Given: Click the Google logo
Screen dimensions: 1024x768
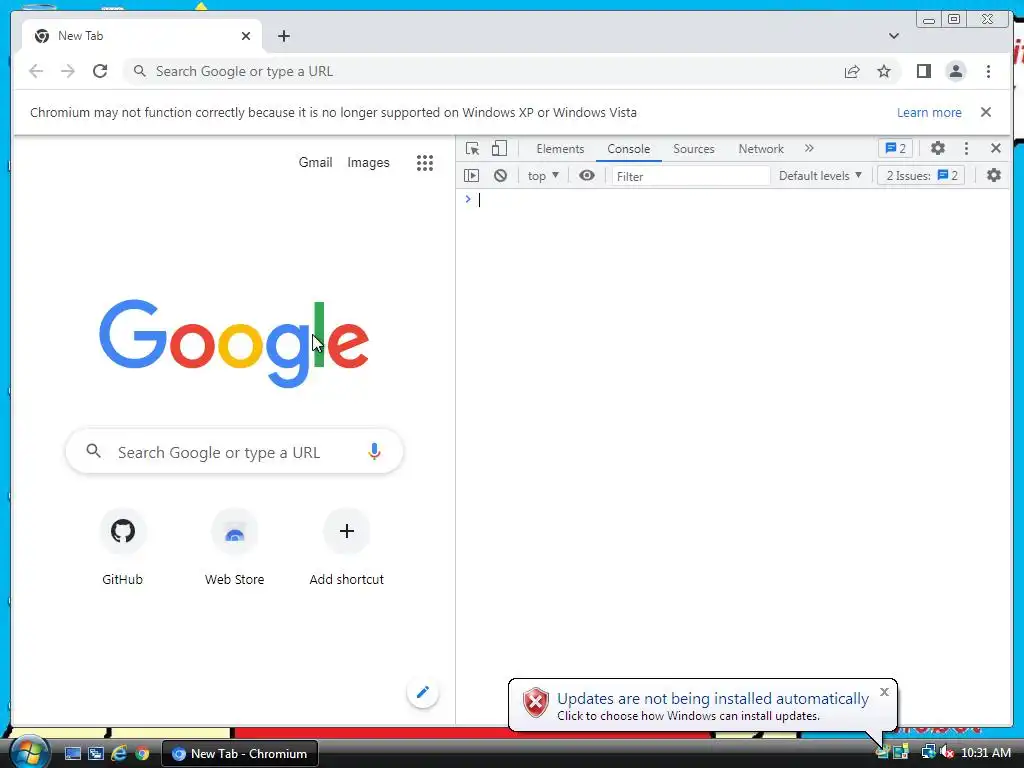Looking at the screenshot, I should pyautogui.click(x=234, y=344).
